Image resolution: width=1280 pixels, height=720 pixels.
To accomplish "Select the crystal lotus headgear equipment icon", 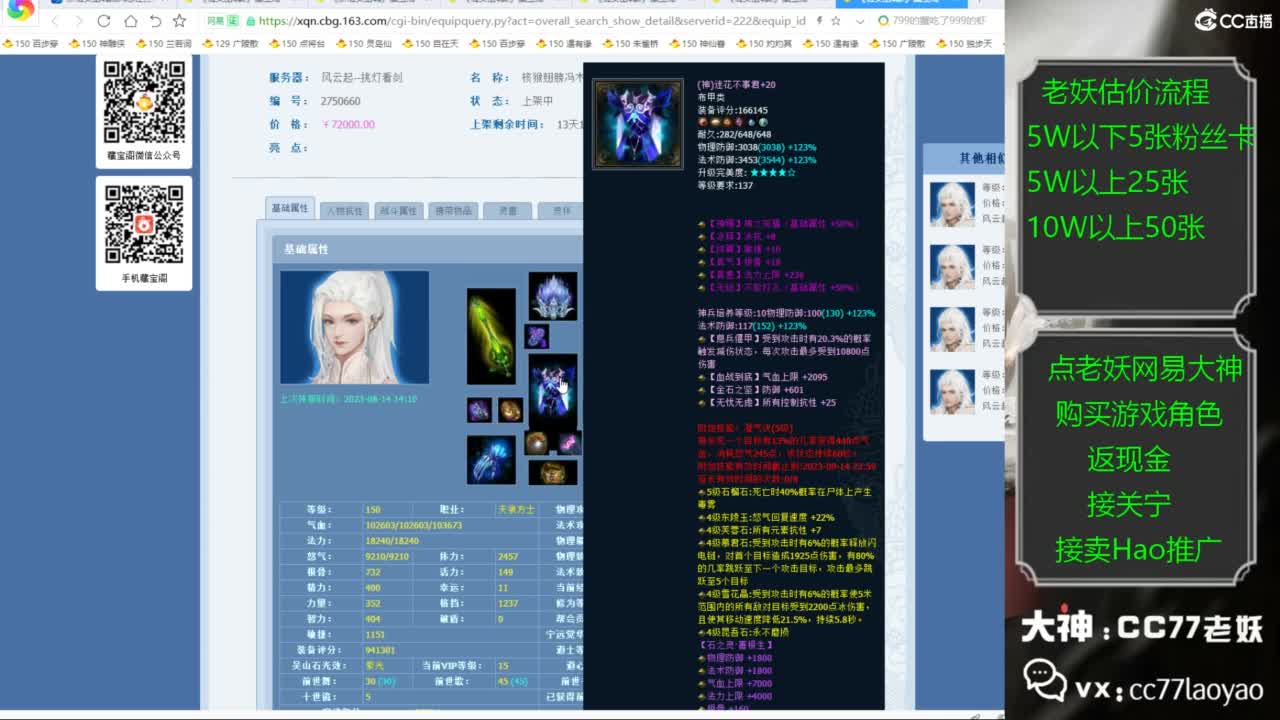I will coord(553,296).
